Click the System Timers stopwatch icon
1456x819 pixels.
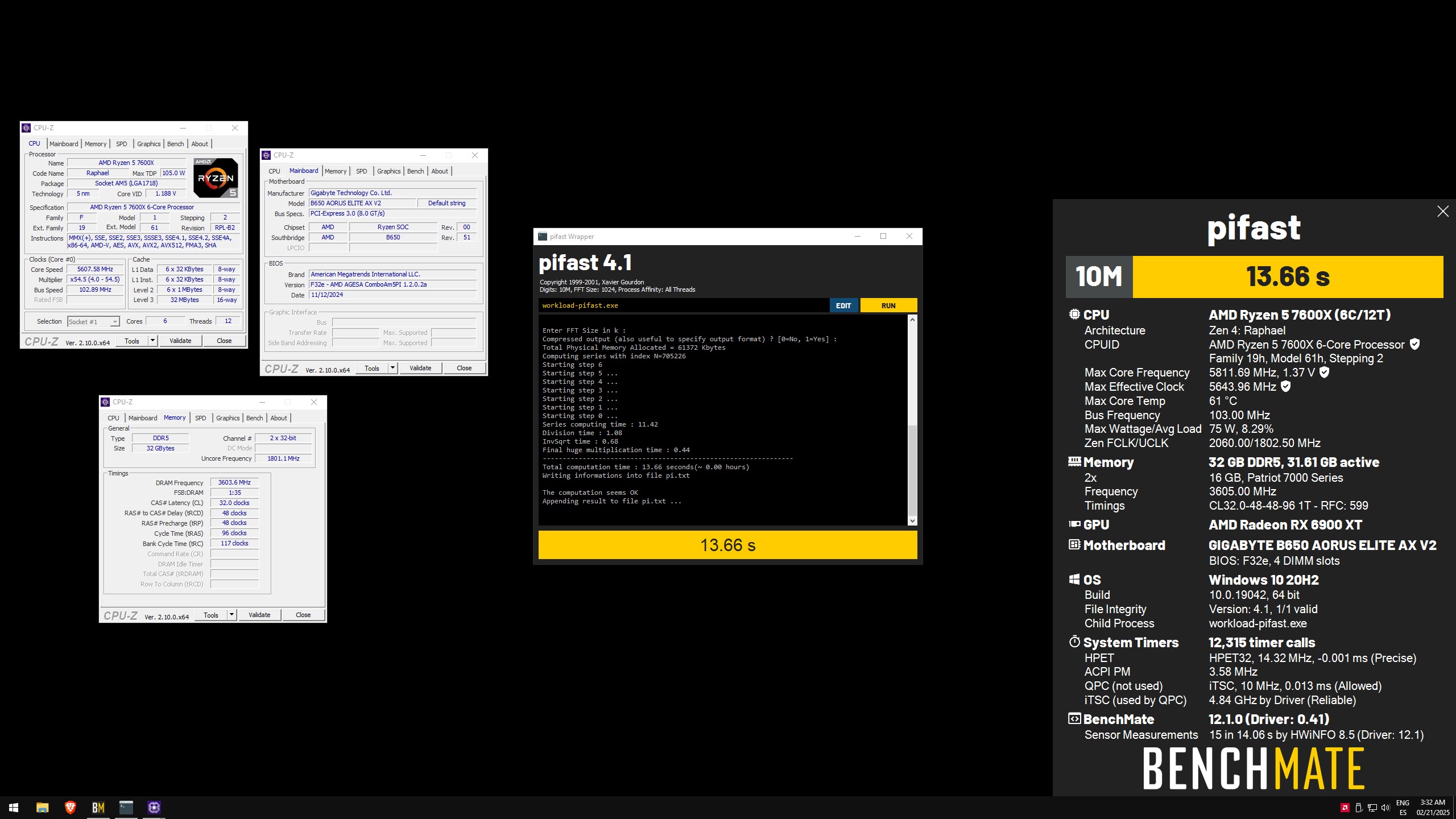coord(1074,642)
